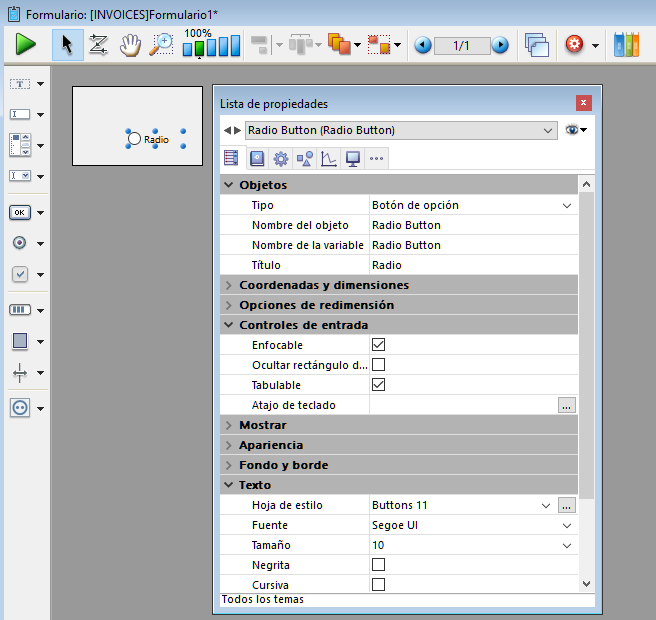Pick the OK button object tool
Viewport: 656px width, 620px height.
(20, 212)
